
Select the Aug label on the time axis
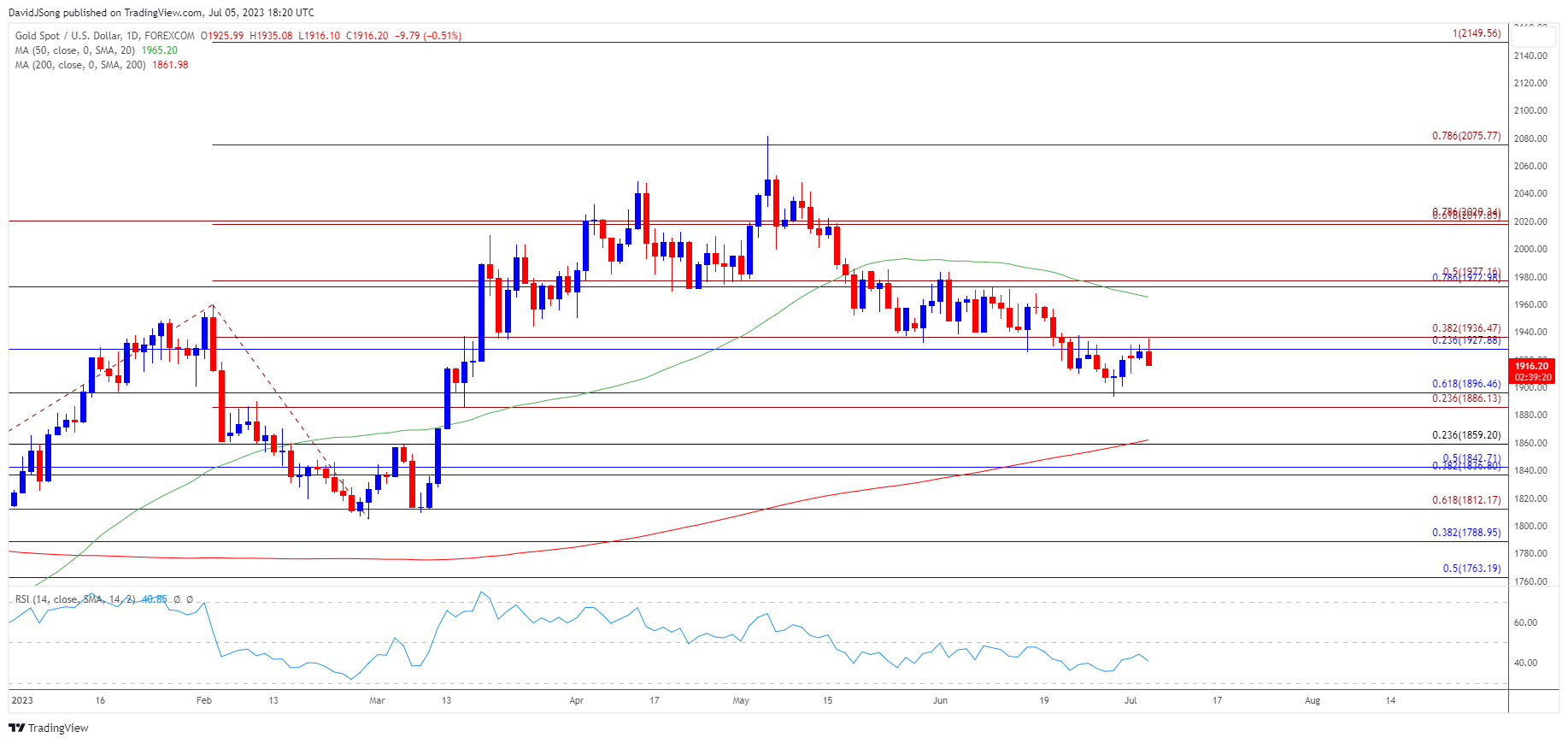[1313, 700]
